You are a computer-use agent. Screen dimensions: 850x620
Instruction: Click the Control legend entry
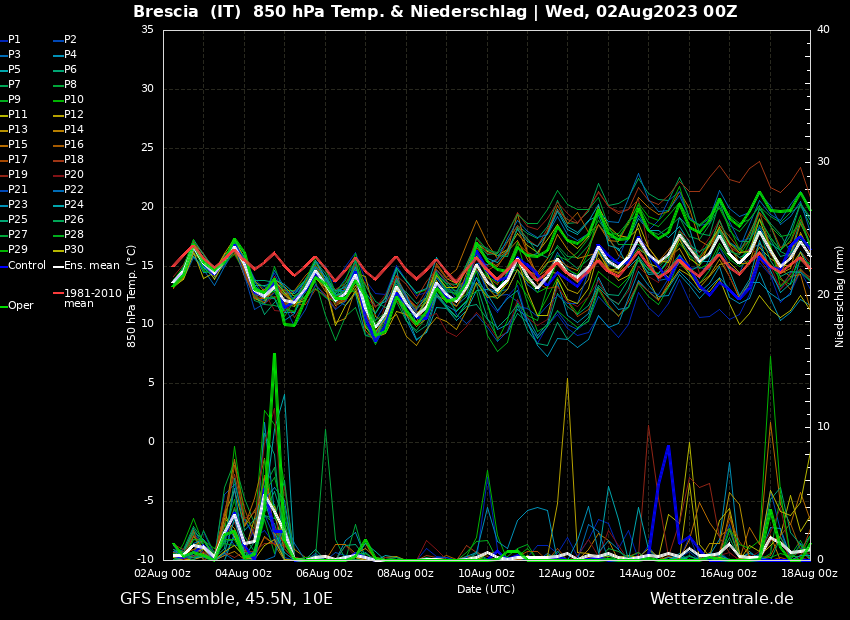click(x=23, y=266)
